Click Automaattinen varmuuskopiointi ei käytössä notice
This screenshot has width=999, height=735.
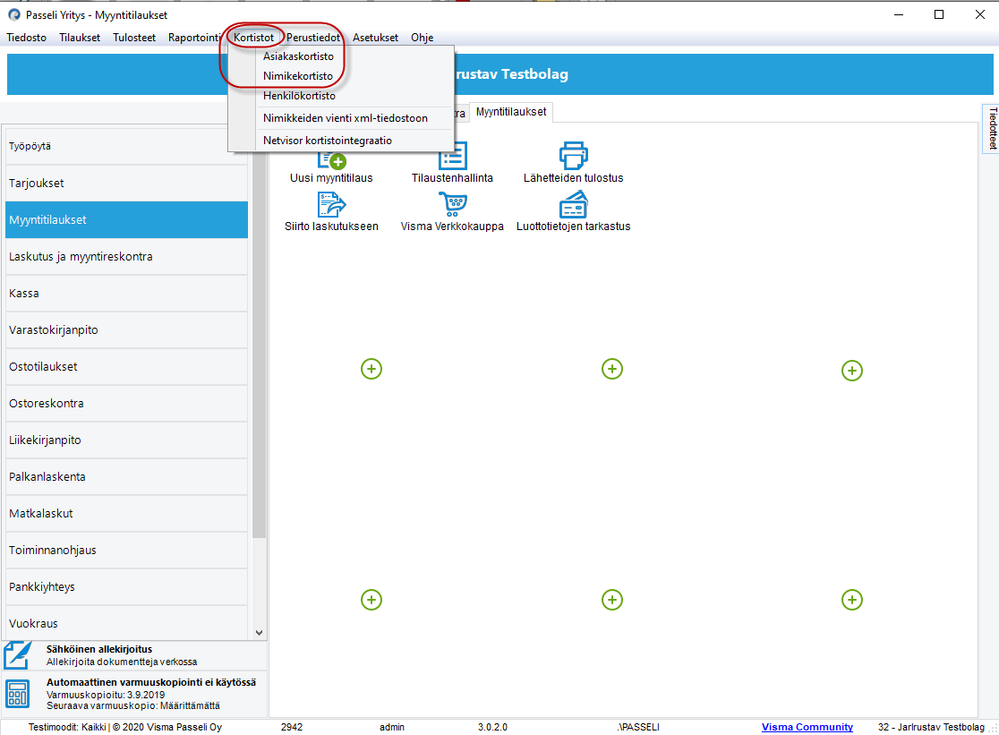(x=151, y=682)
